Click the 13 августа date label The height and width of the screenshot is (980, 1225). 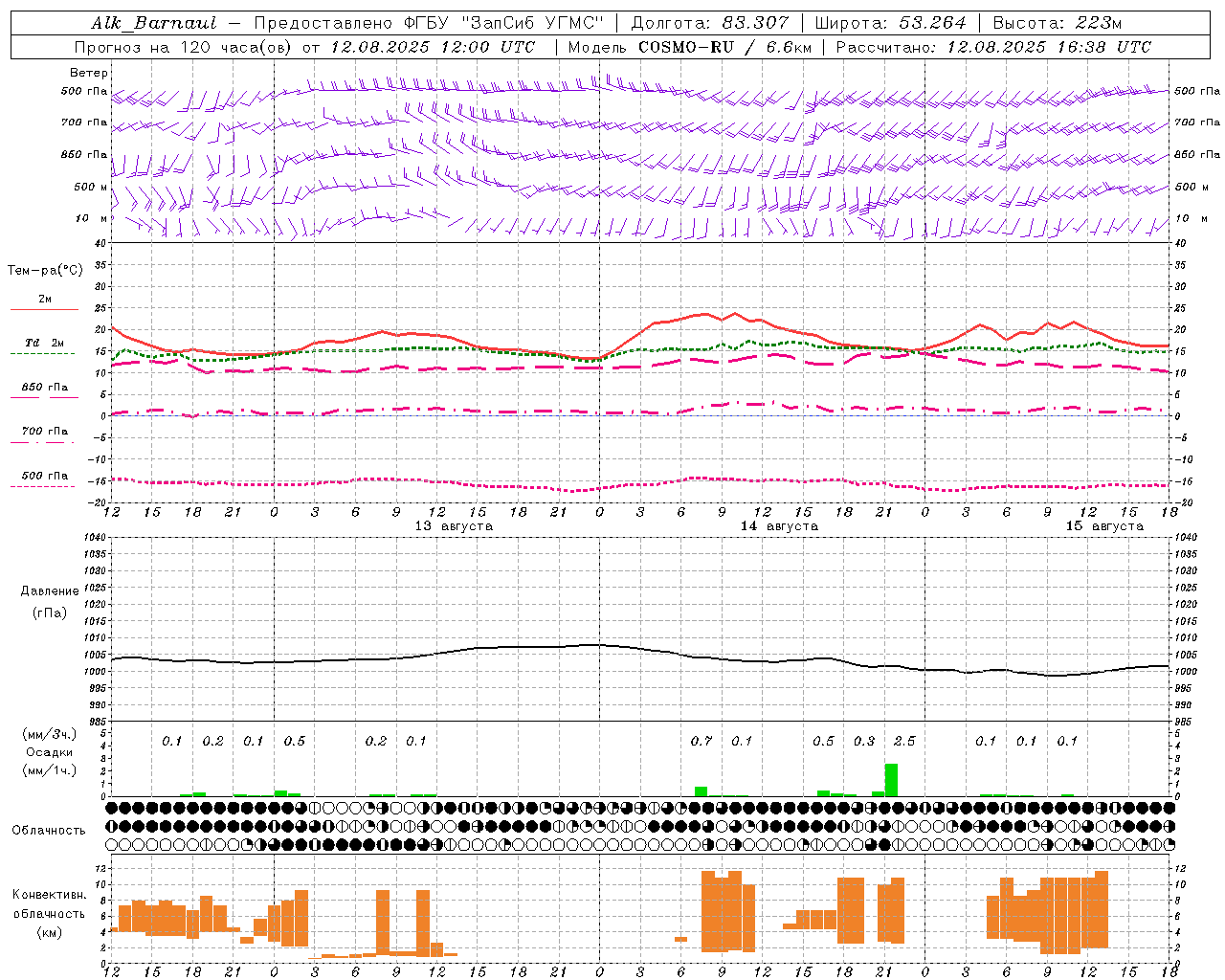click(454, 526)
